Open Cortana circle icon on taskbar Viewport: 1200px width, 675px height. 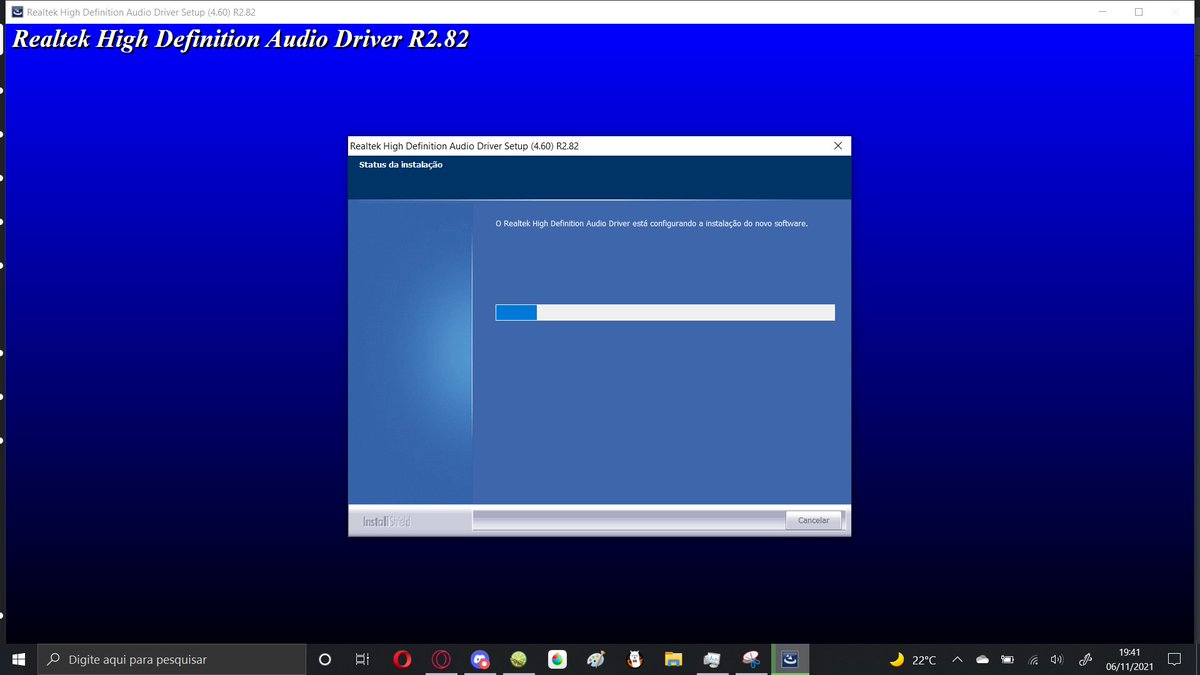coord(324,660)
